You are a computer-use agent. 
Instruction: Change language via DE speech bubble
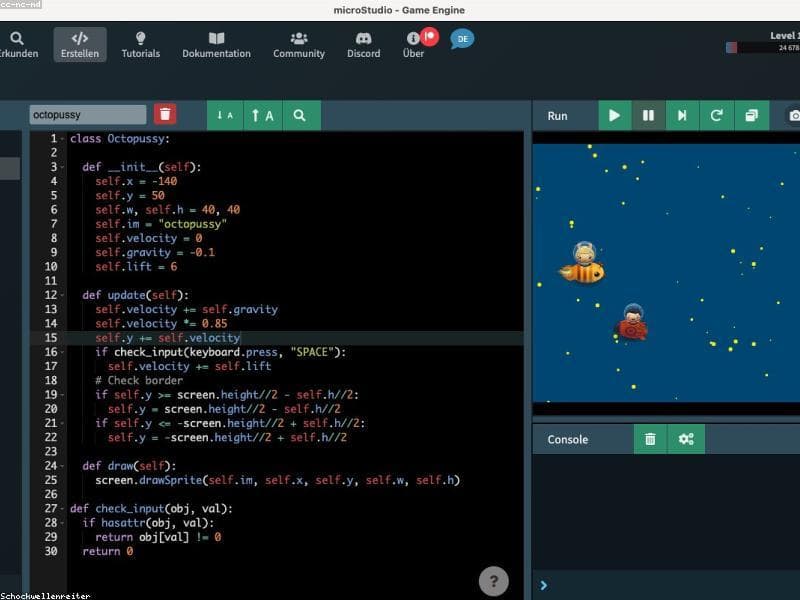[462, 39]
